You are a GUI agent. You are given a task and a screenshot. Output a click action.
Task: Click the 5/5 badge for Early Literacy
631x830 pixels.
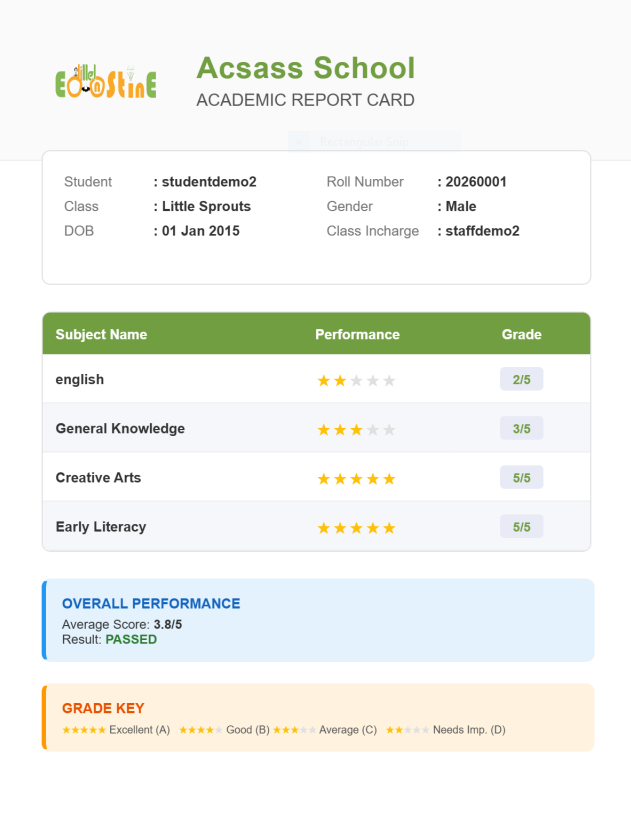(521, 527)
